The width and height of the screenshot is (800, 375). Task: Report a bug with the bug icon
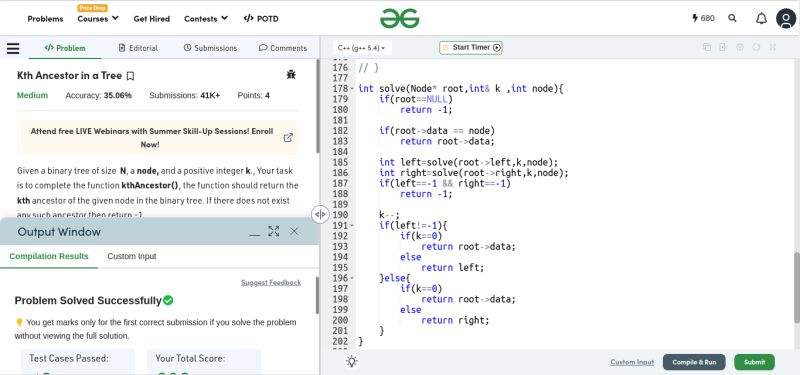coord(291,75)
